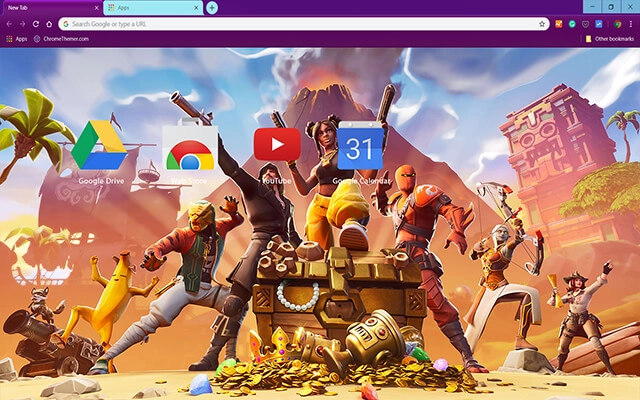
Task: Open the green Grammarly extension icon
Action: coord(572,24)
